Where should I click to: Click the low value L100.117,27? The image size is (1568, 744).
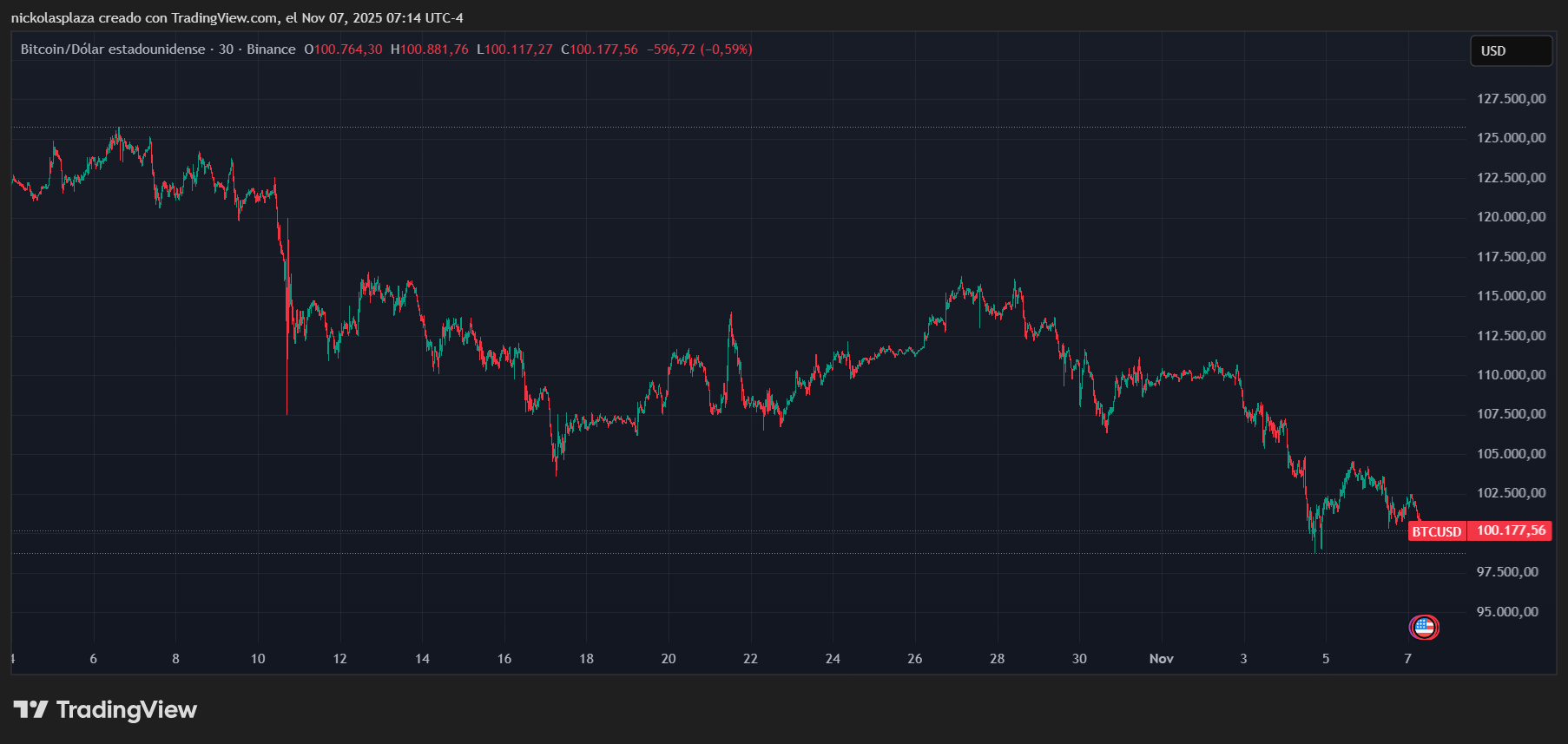[x=514, y=49]
